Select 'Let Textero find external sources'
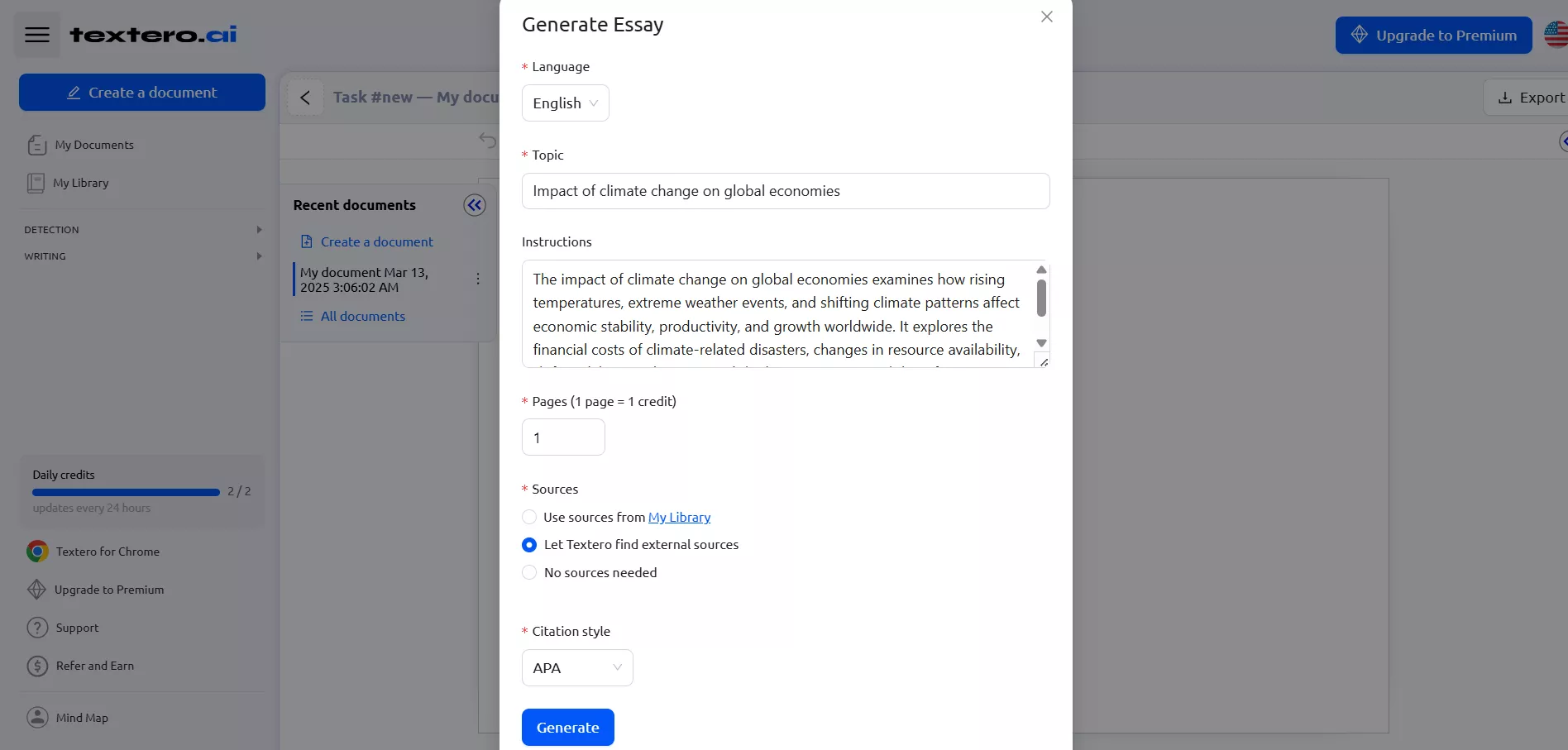 529,544
